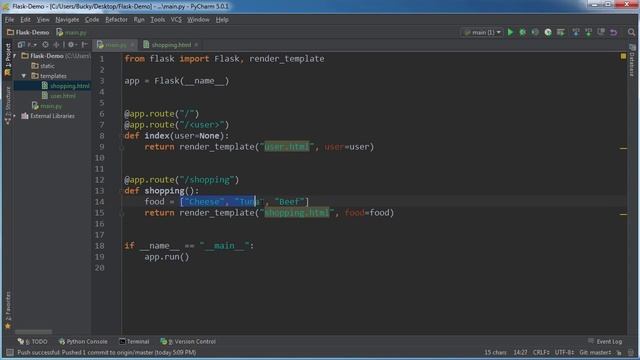
Task: Open the UTF-8 encoding selector
Action: (x=564, y=353)
